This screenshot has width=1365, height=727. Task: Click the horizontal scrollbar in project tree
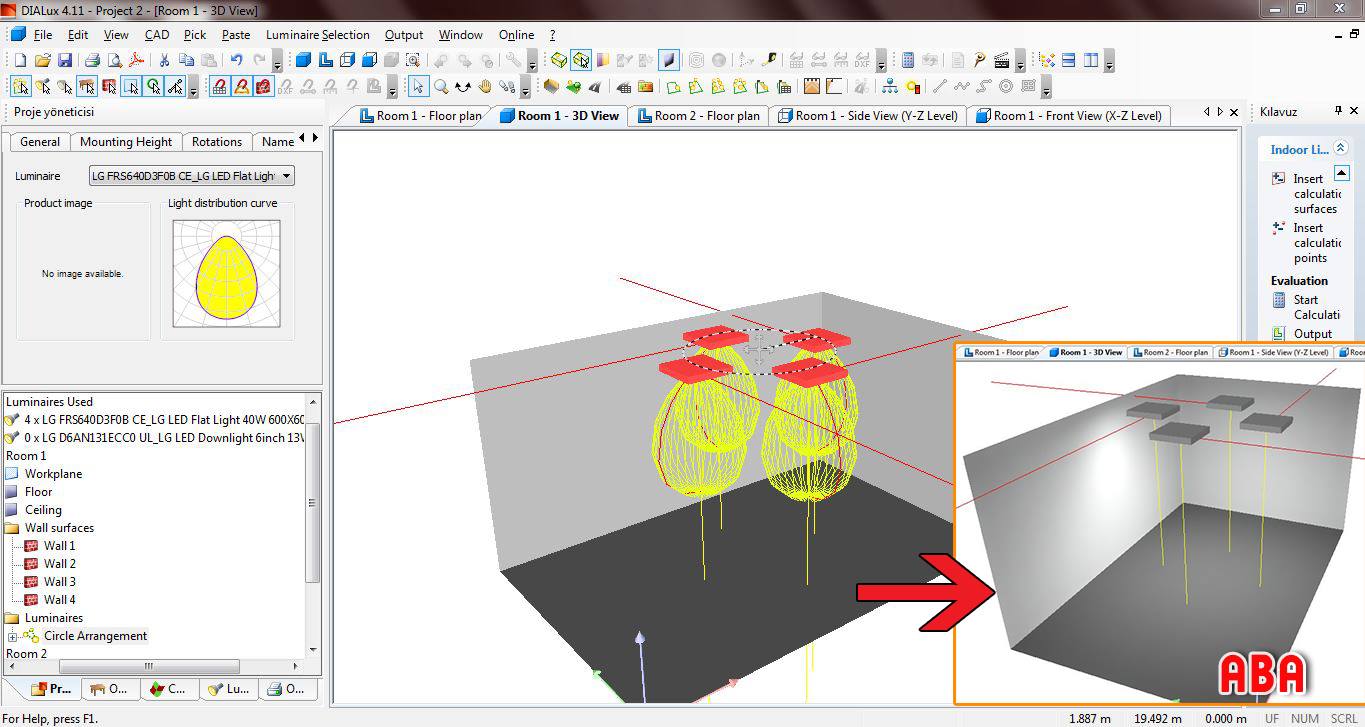149,666
